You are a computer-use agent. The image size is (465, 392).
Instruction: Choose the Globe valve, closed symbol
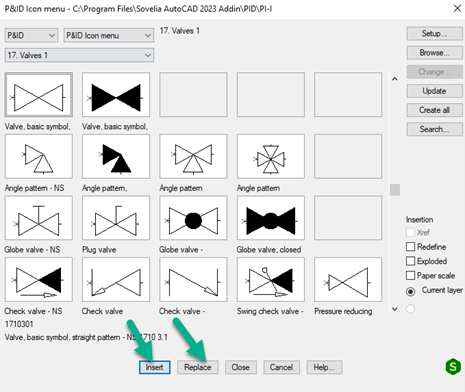[x=271, y=218]
